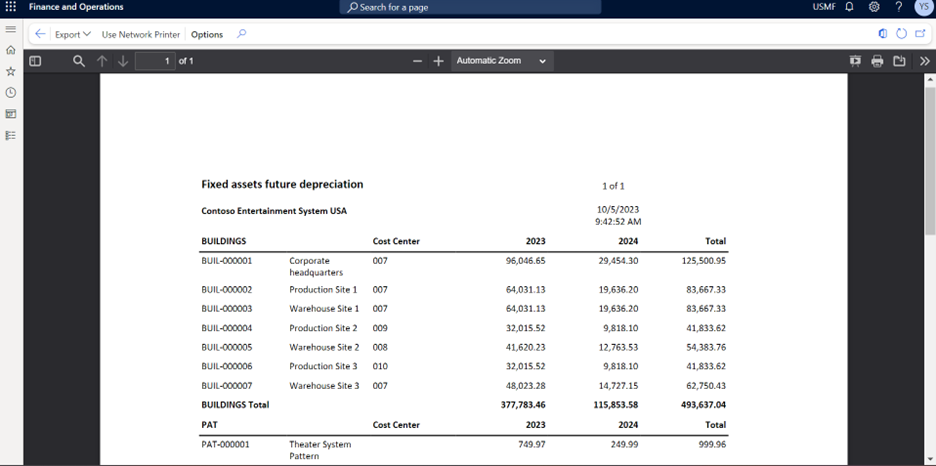Open the Automatic Zoom dropdown
Image resolution: width=936 pixels, height=466 pixels.
[502, 61]
